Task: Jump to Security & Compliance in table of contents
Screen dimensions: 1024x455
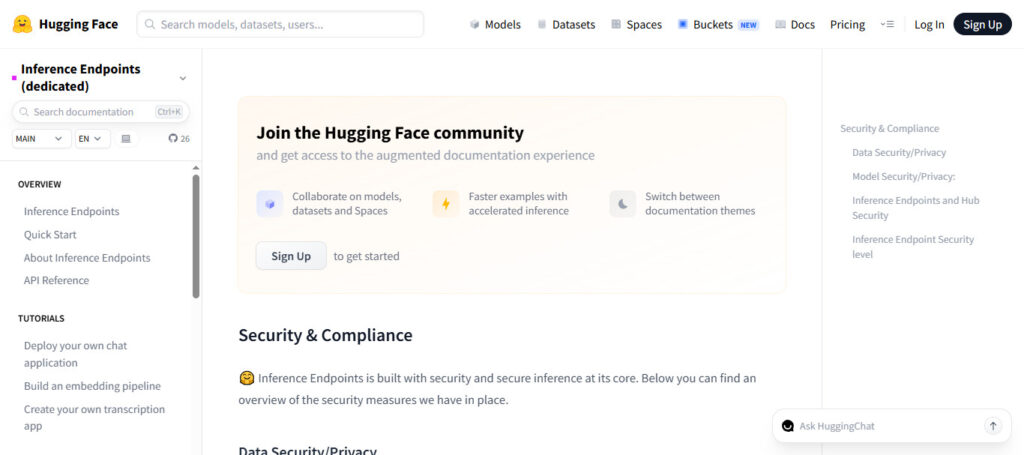Action: 889,129
